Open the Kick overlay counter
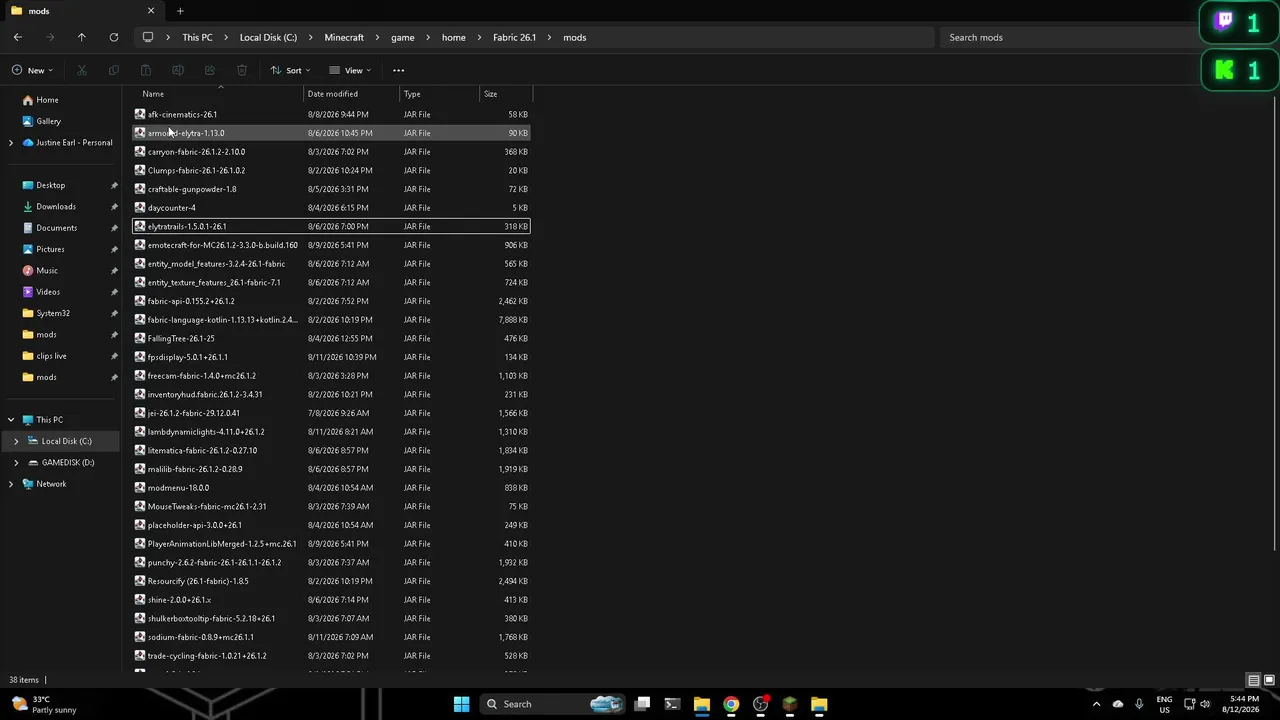1280x720 pixels. tap(1238, 70)
